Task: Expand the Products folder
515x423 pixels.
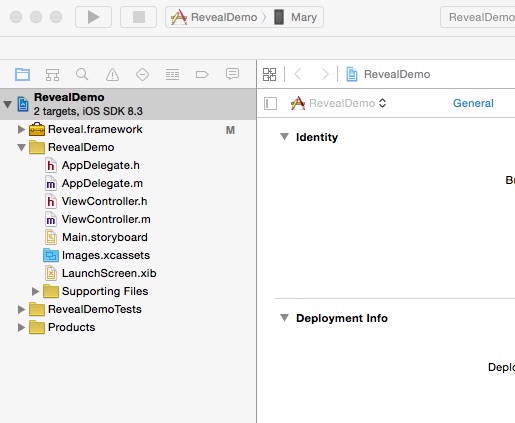Action: [x=21, y=327]
